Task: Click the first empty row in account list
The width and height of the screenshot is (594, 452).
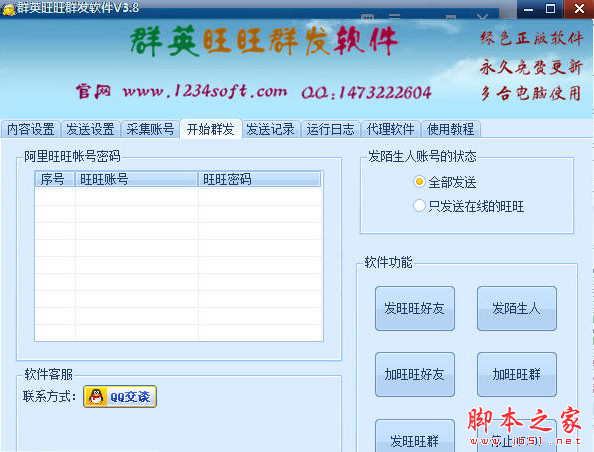Action: [x=178, y=197]
